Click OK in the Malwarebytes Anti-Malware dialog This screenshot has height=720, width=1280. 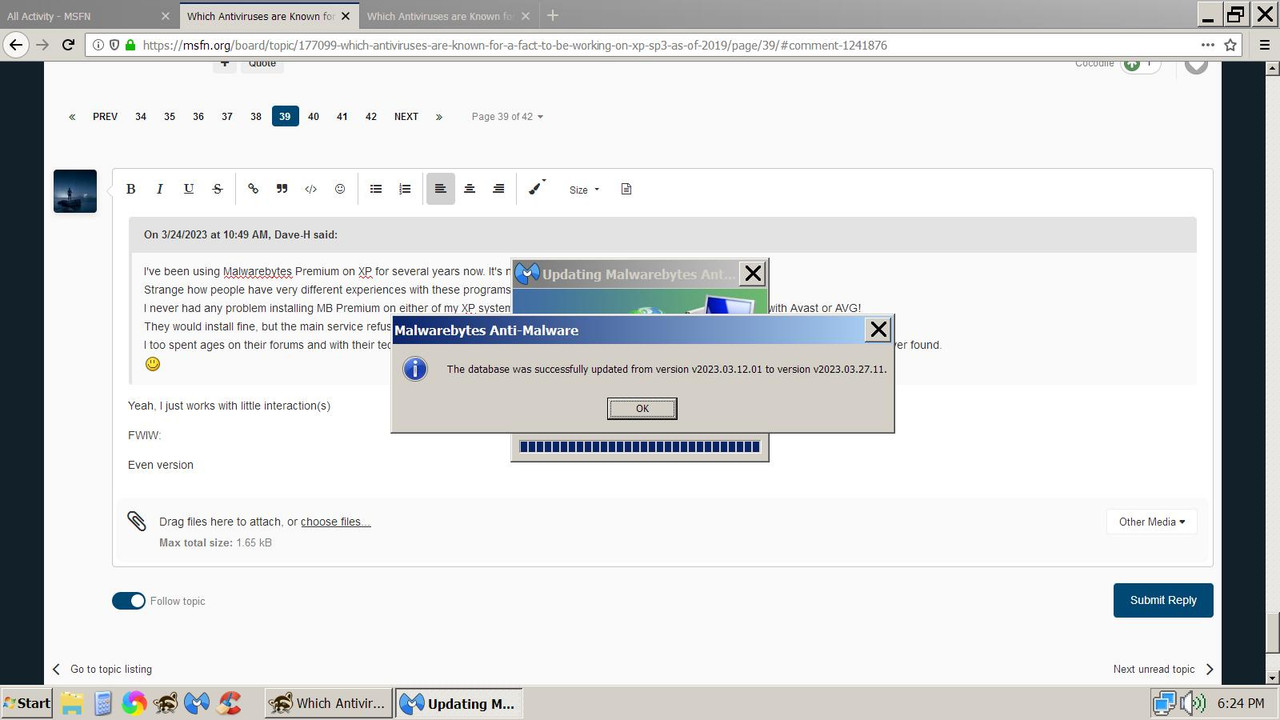point(642,408)
